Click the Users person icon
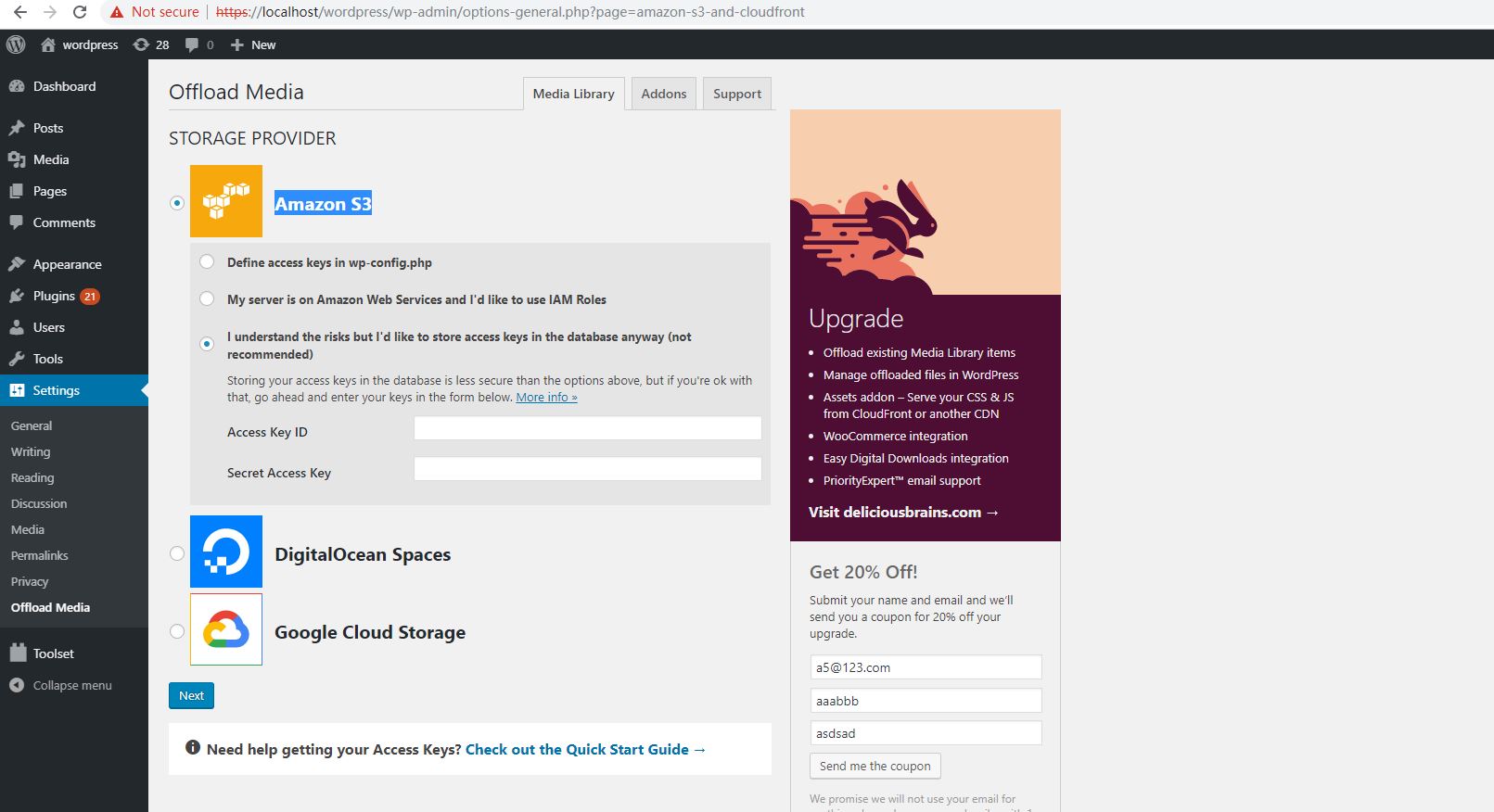This screenshot has height=812, width=1494. click(17, 327)
